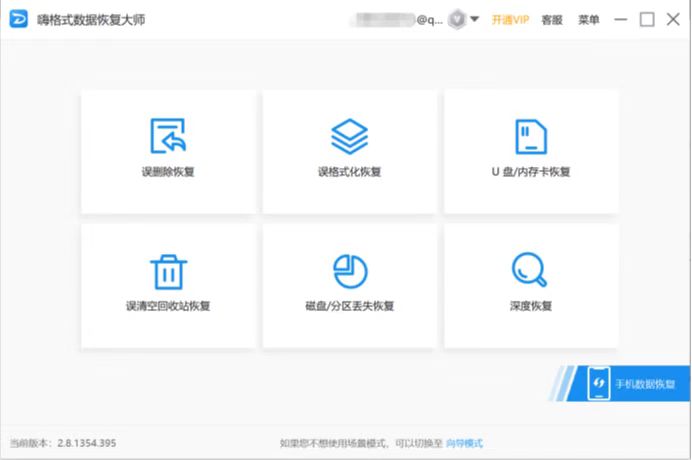Viewport: 692px width, 460px height.
Task: Open the 客服 support menu
Action: 551,19
